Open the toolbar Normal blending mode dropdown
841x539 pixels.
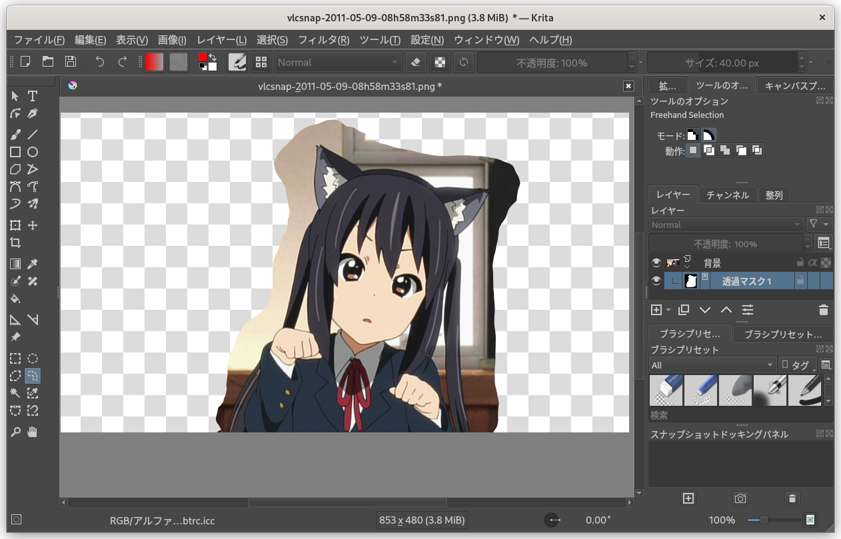coord(338,62)
